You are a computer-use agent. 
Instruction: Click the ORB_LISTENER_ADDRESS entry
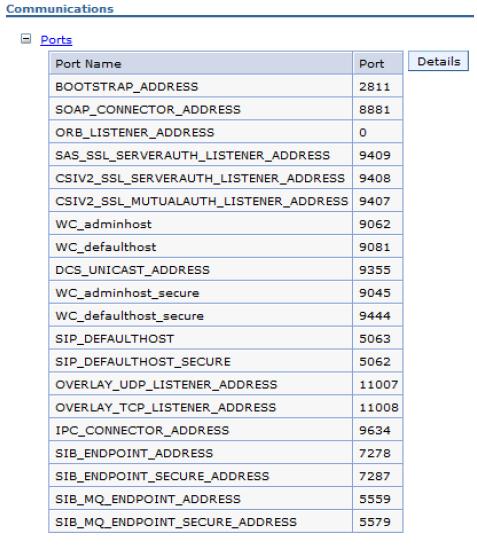[135, 132]
